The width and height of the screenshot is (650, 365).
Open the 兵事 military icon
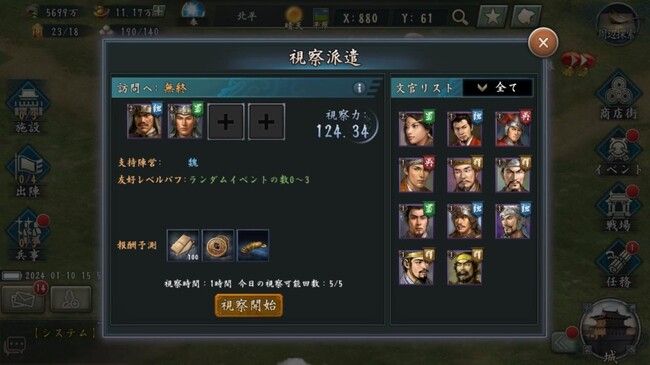pyautogui.click(x=28, y=235)
